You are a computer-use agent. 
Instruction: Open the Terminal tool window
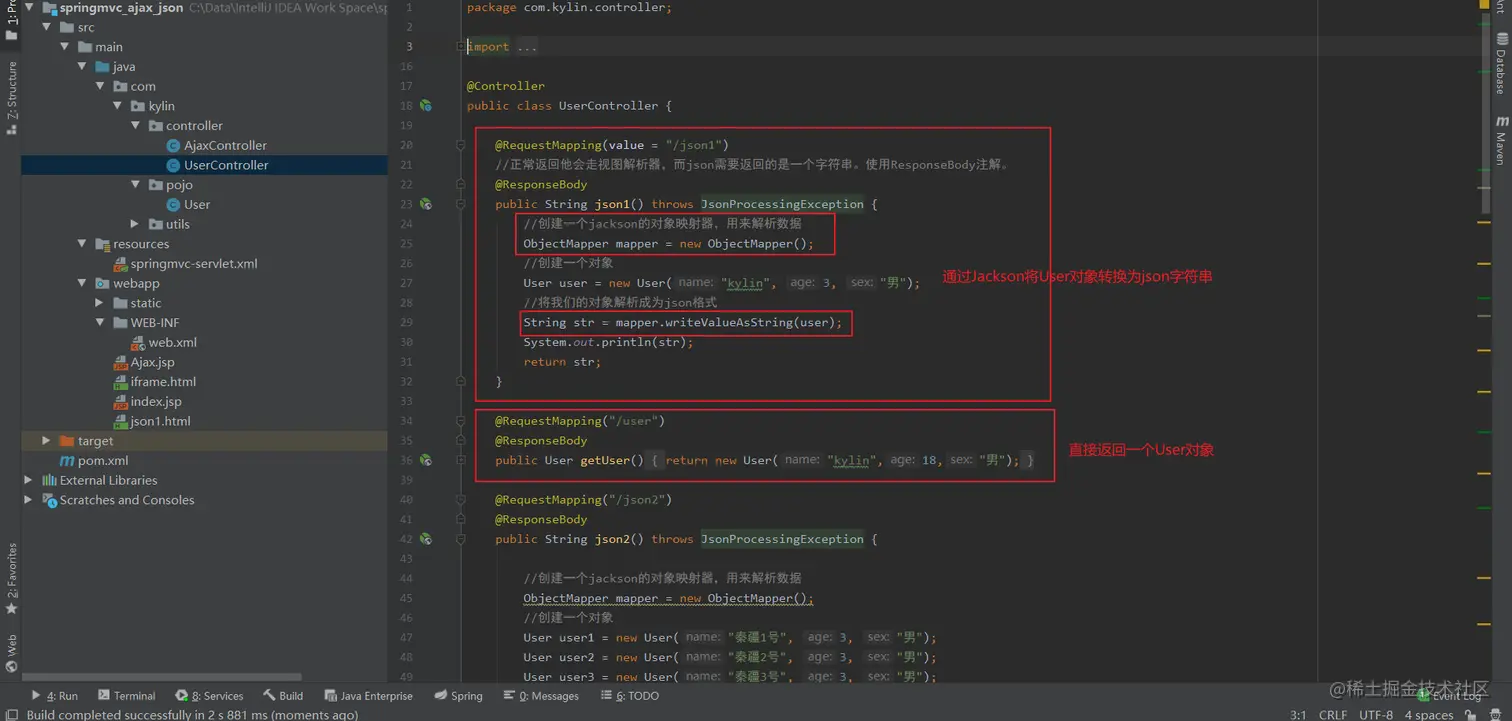[126, 696]
